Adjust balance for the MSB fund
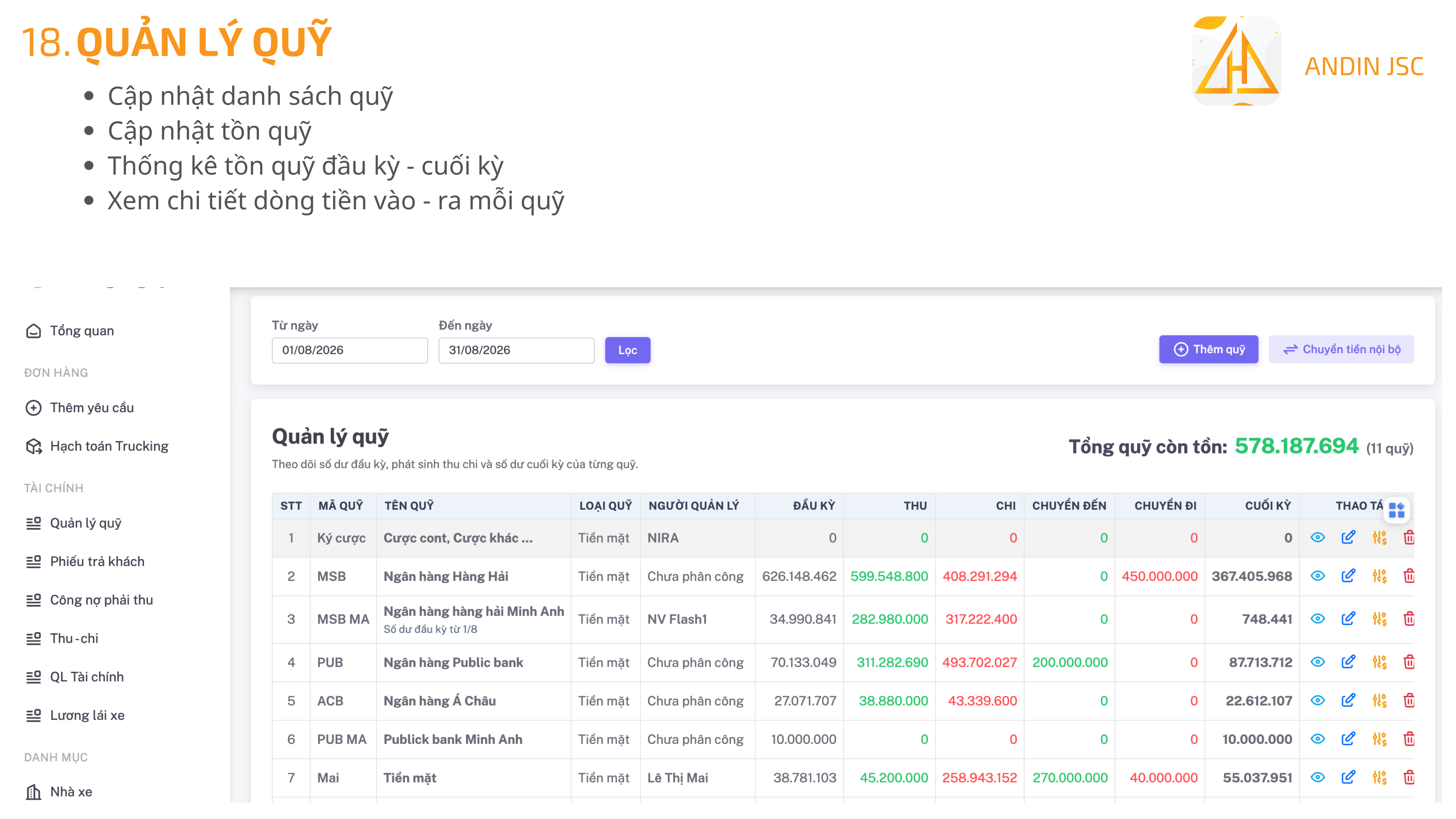1456x819 pixels. tap(1379, 576)
